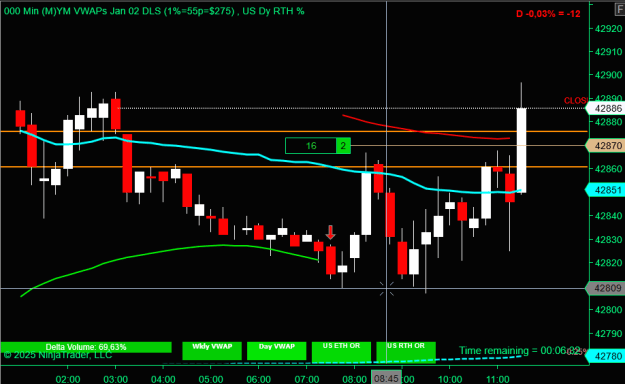The width and height of the screenshot is (625, 384).
Task: Select the tall white last candle body
Action: click(x=521, y=150)
